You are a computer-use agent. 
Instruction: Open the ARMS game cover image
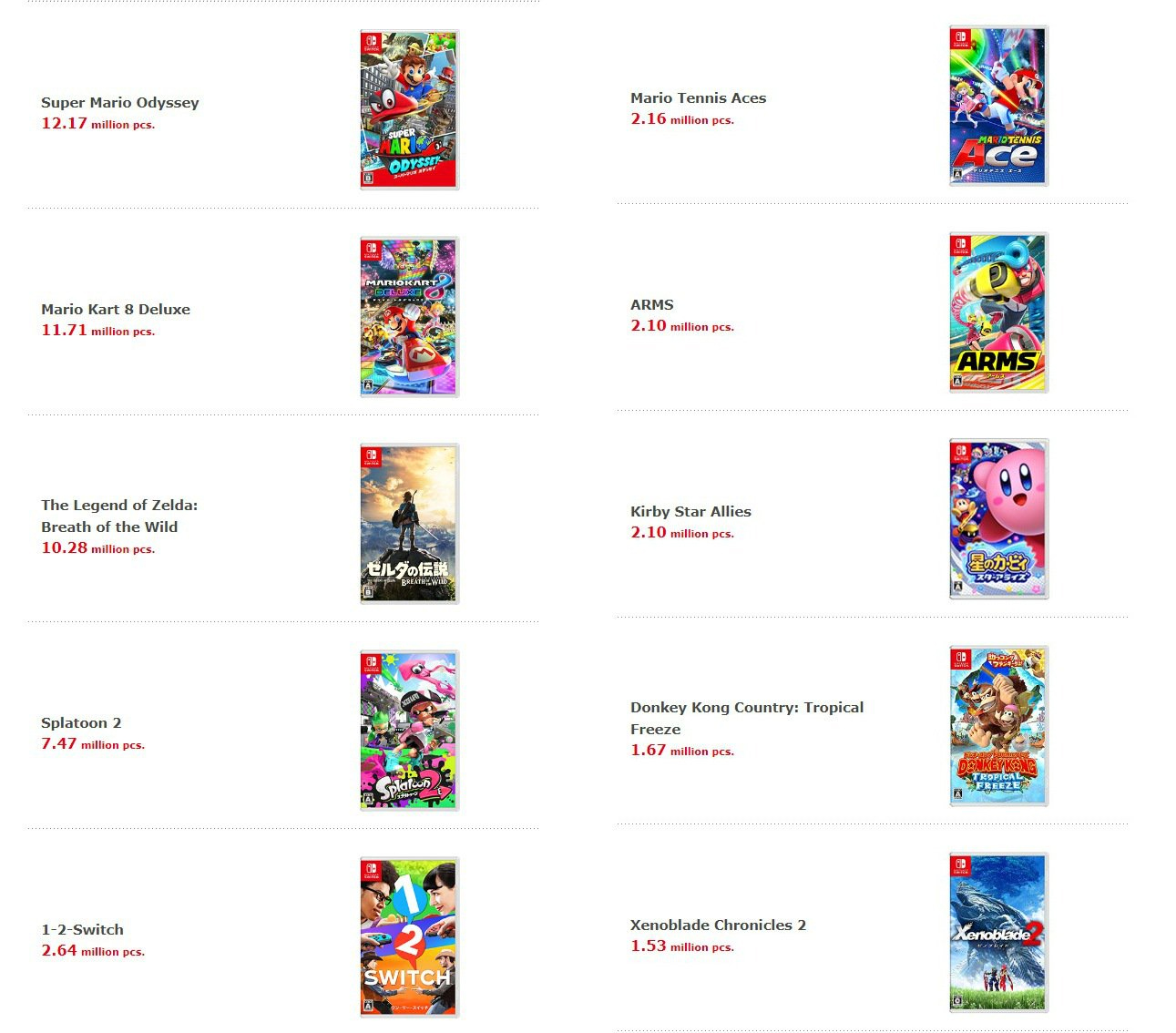coord(998,312)
